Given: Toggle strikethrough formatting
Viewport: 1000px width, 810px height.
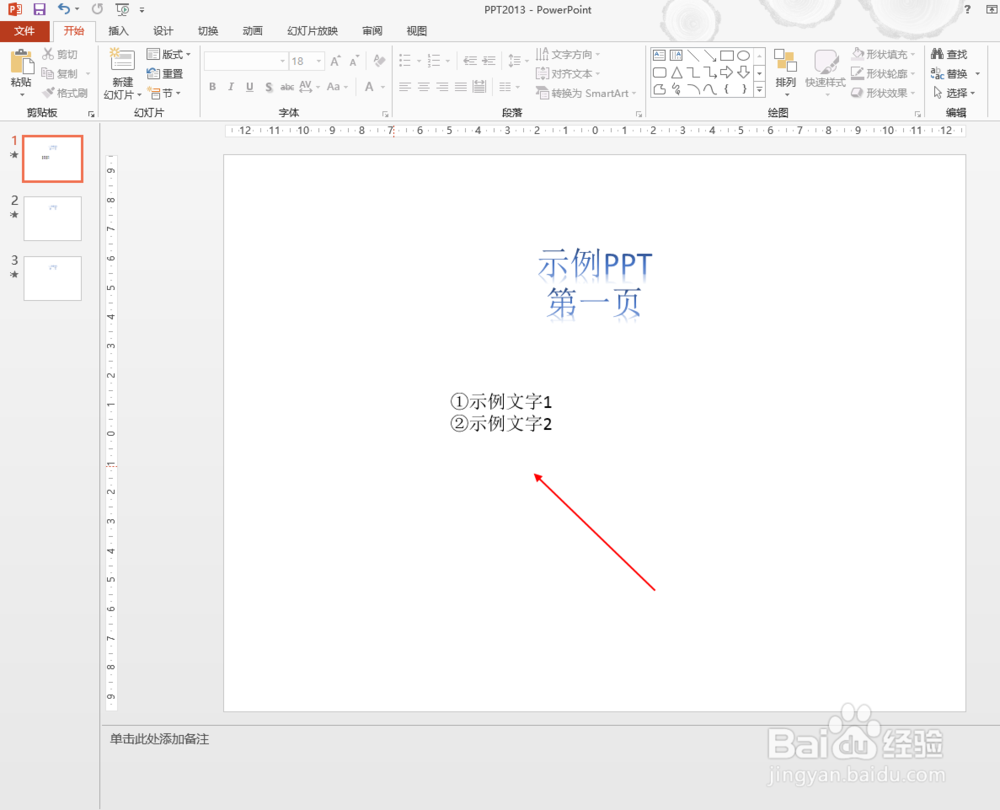Looking at the screenshot, I should (x=269, y=86).
